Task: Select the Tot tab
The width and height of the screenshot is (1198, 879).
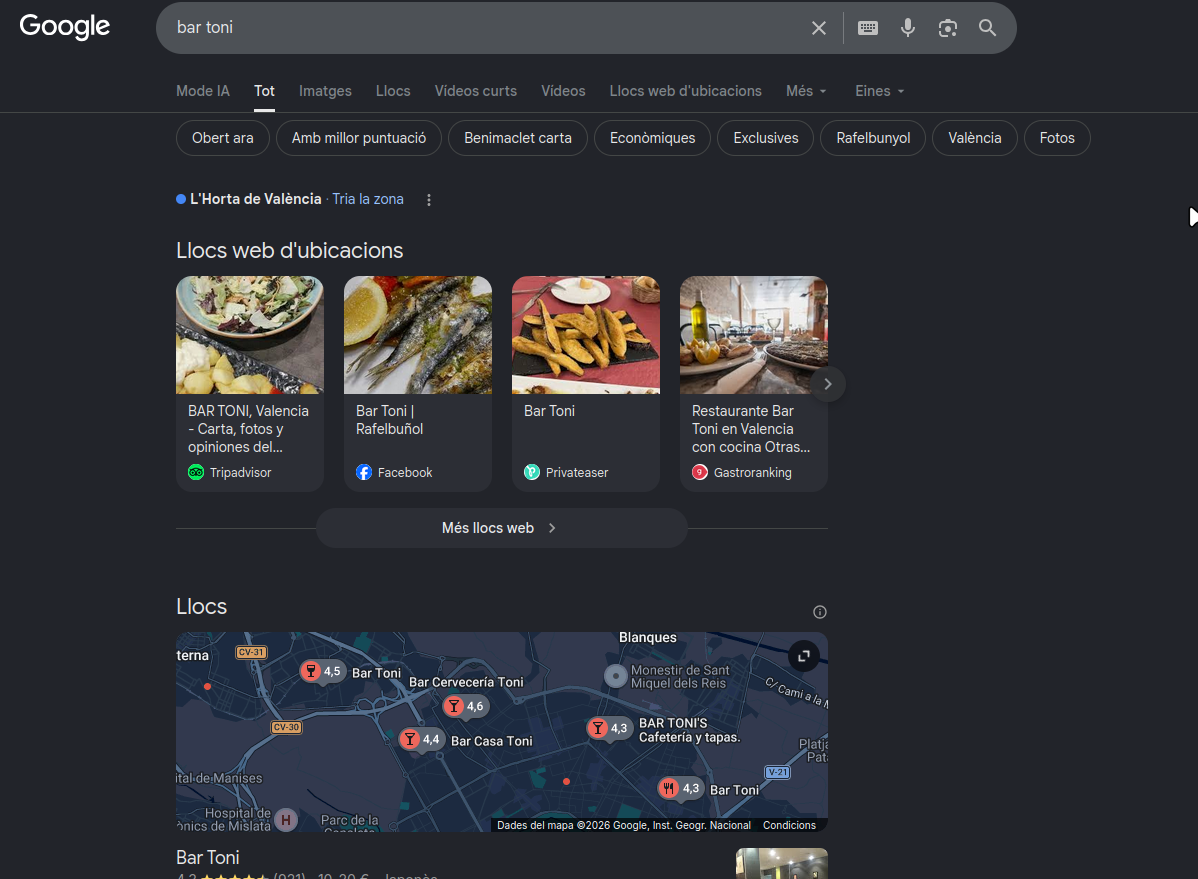Action: [264, 91]
